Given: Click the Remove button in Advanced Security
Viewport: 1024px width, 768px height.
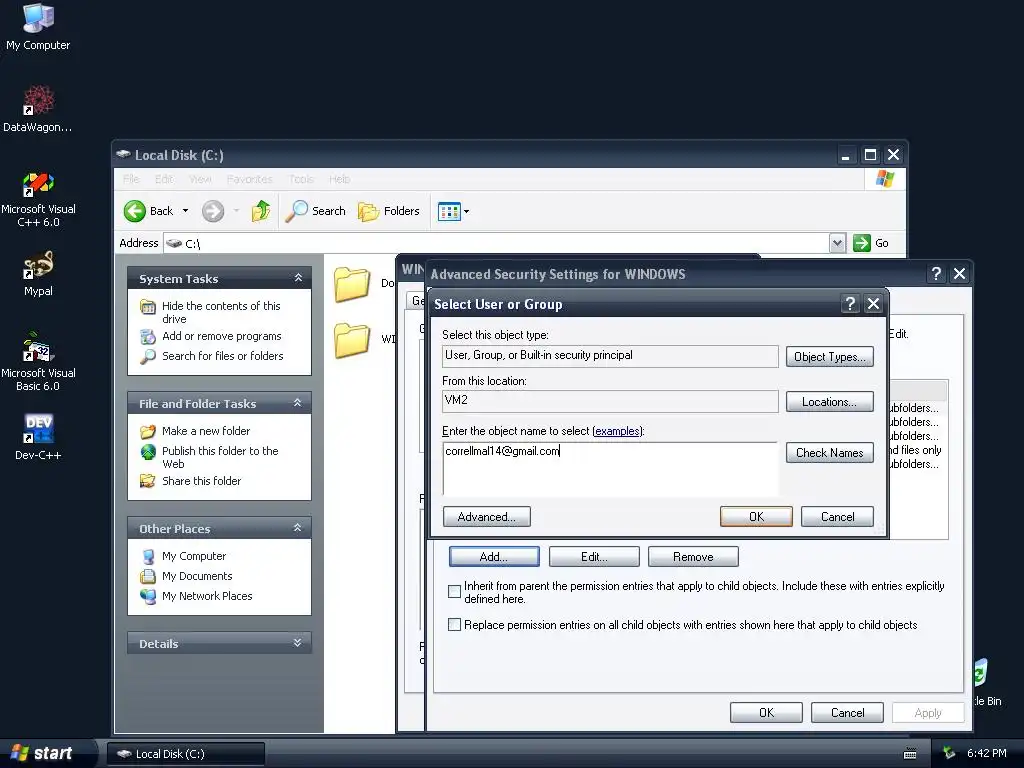Looking at the screenshot, I should [693, 556].
